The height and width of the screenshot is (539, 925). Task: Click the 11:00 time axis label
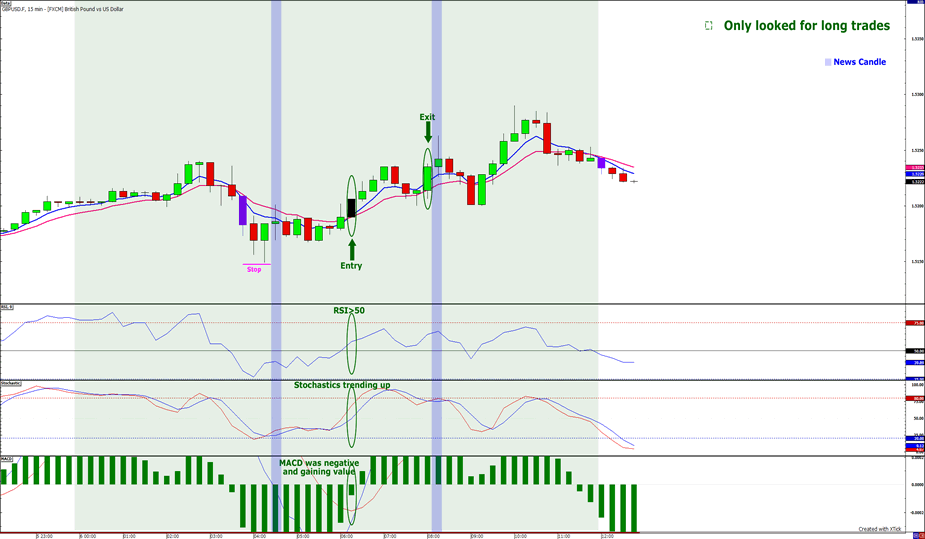563,536
